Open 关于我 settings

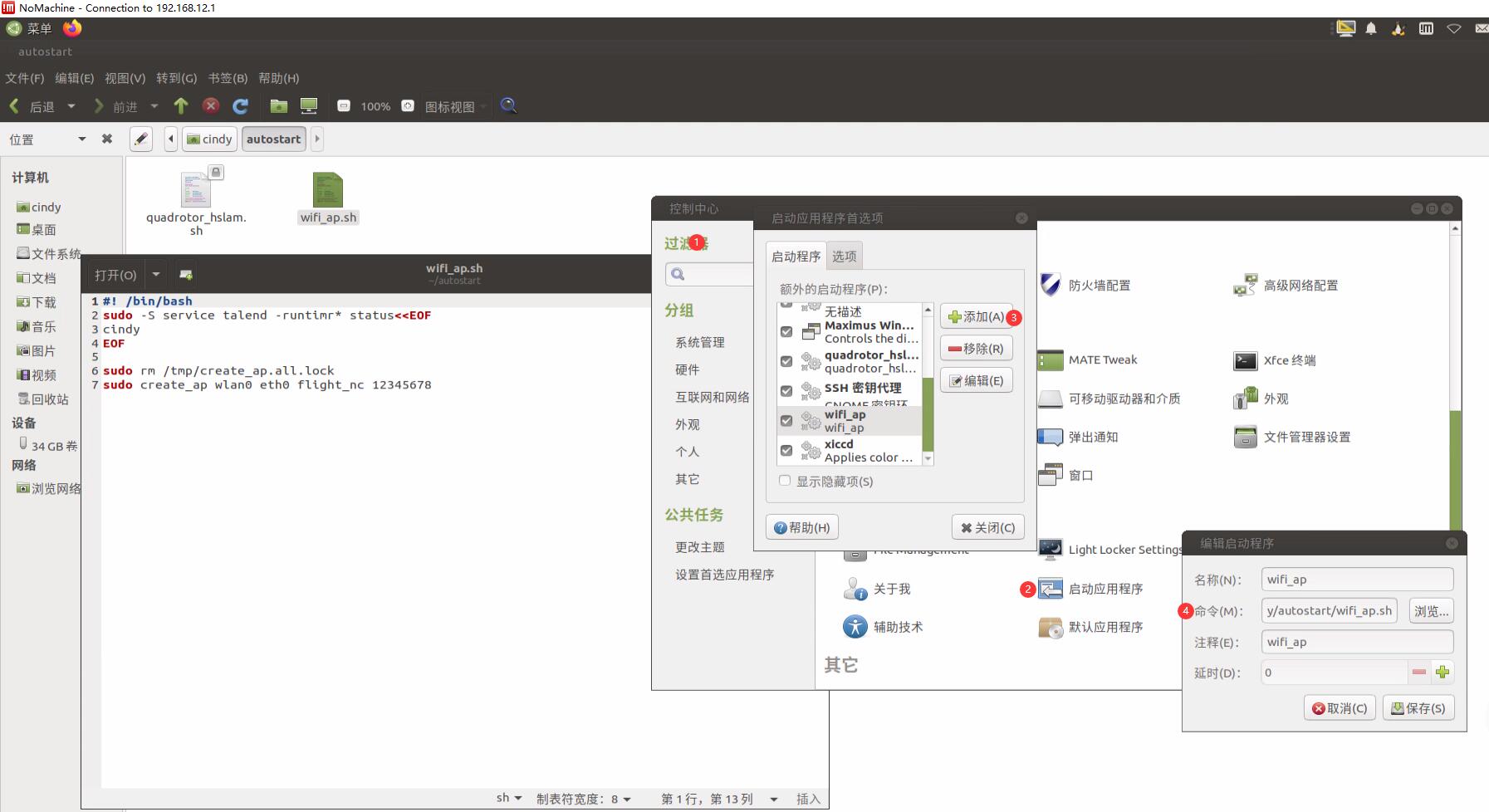(x=876, y=589)
